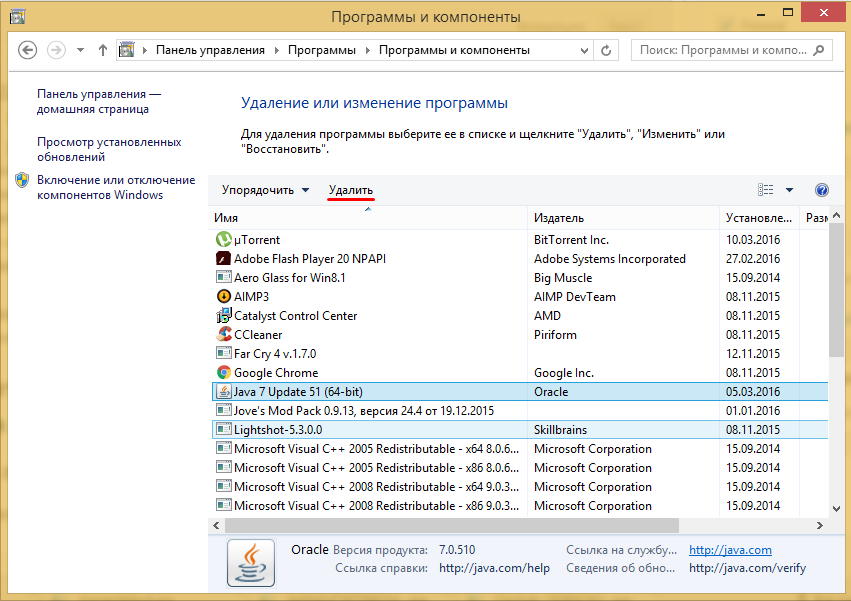Click the AIMP3 program icon

pos(224,297)
